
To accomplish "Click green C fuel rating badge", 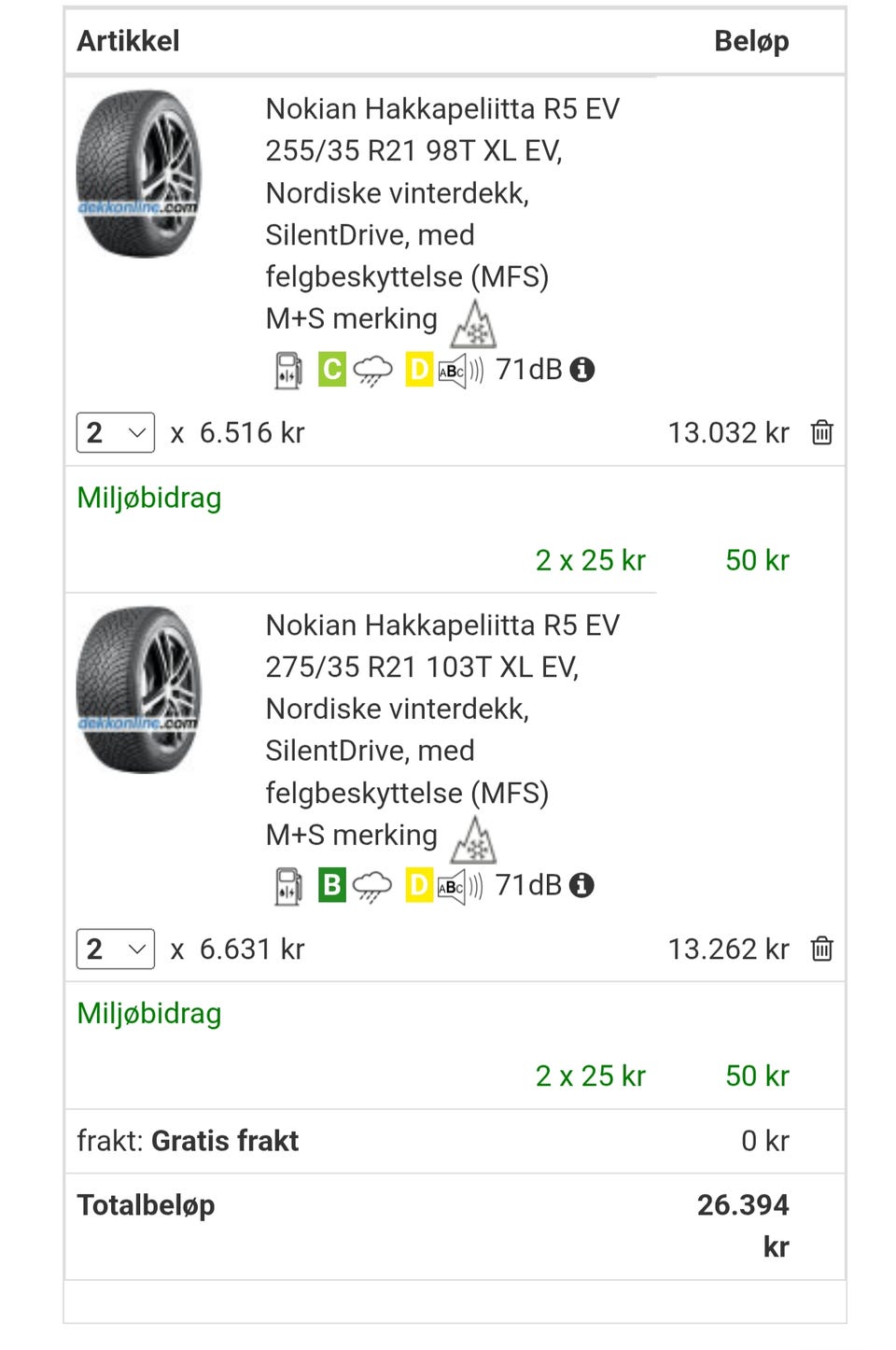I will (x=331, y=370).
